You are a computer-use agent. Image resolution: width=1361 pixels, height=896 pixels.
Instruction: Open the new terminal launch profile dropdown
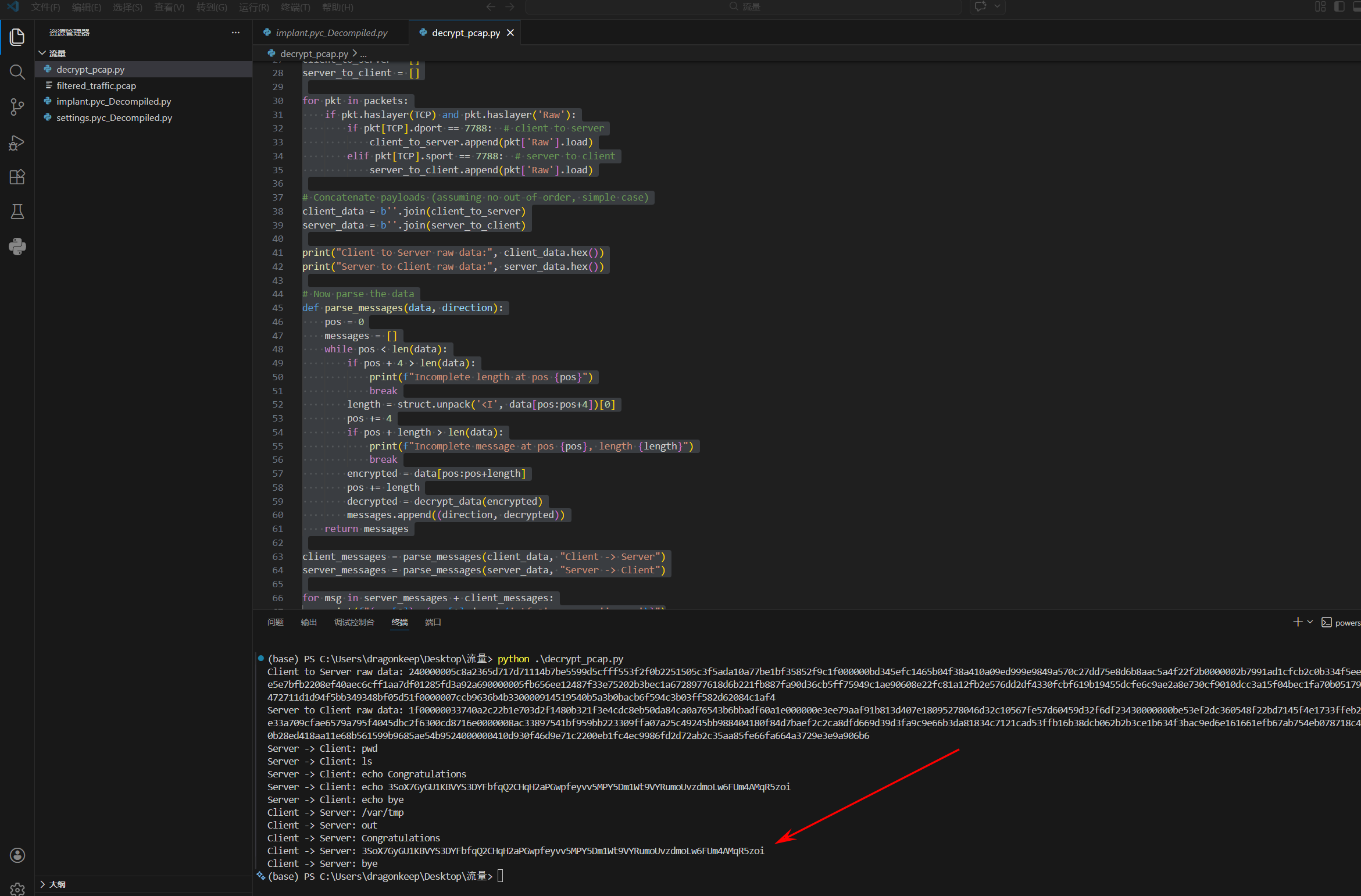(x=1310, y=622)
